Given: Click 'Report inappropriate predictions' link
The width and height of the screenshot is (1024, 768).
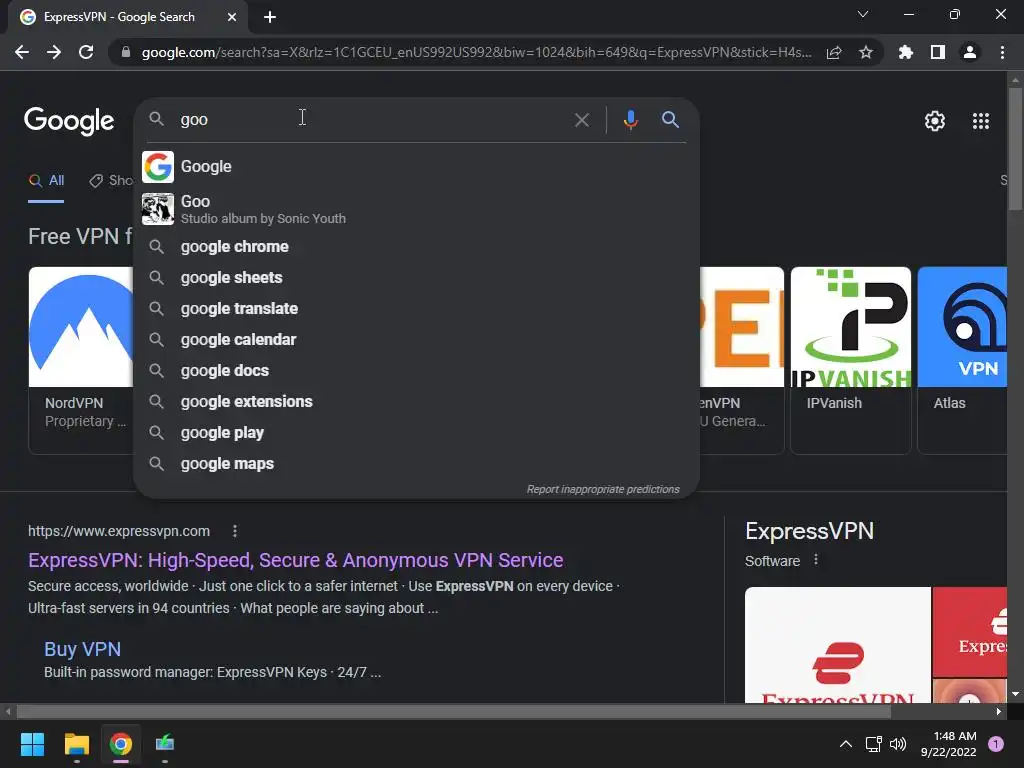Looking at the screenshot, I should tap(603, 489).
